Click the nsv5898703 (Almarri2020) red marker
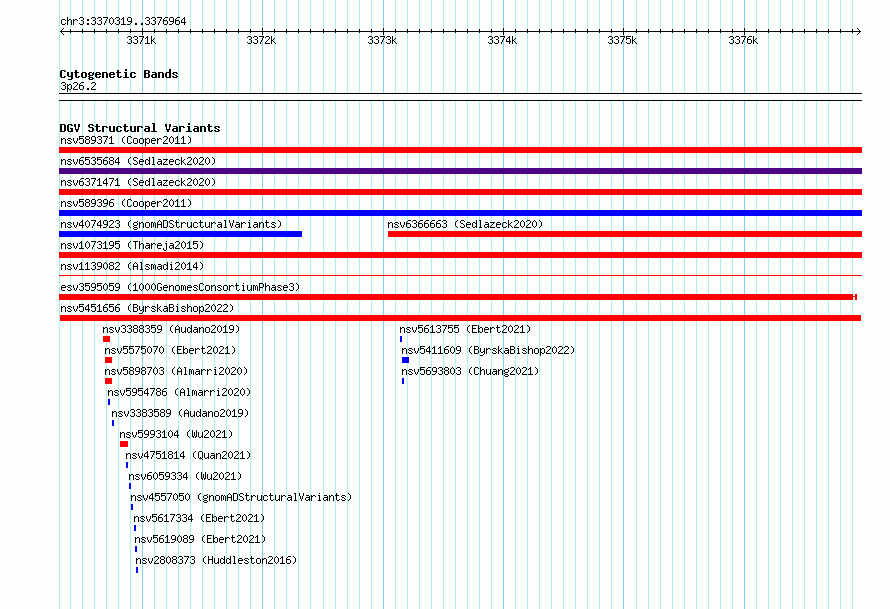This screenshot has height=609, width=890. pyautogui.click(x=108, y=381)
